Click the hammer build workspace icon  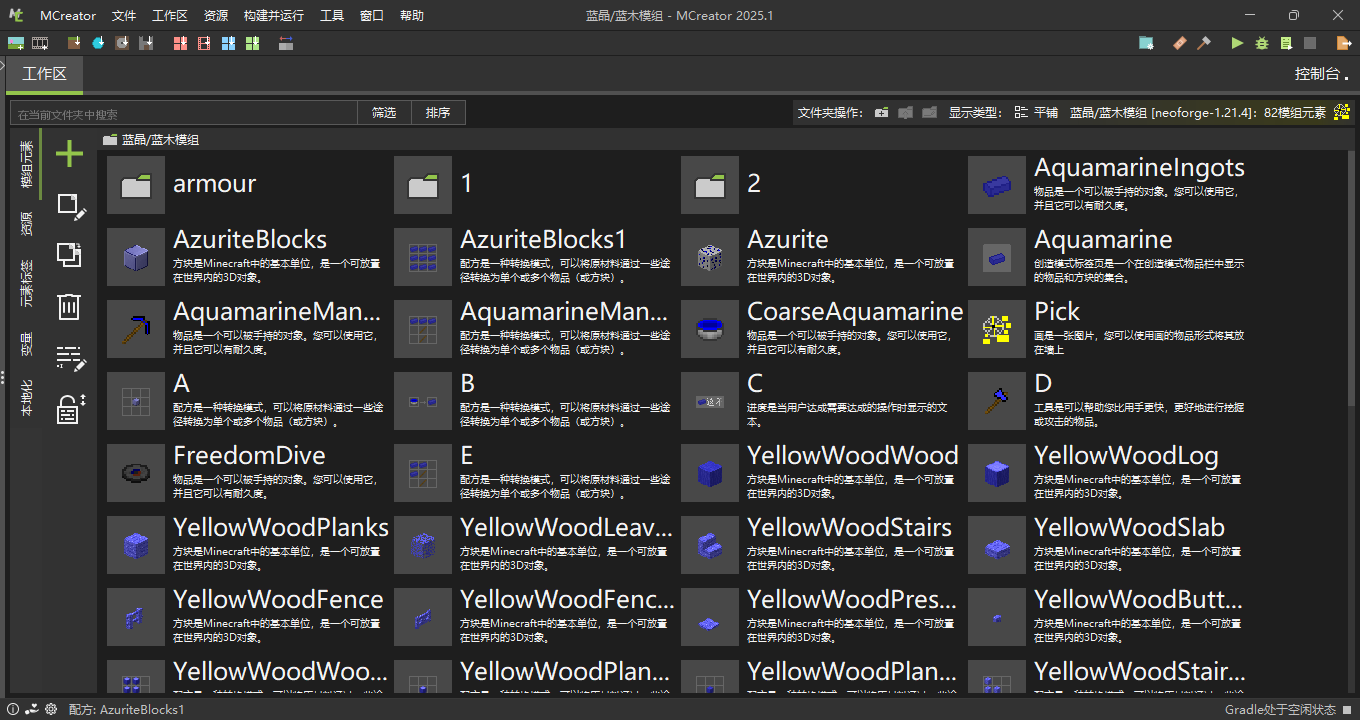[x=1204, y=43]
